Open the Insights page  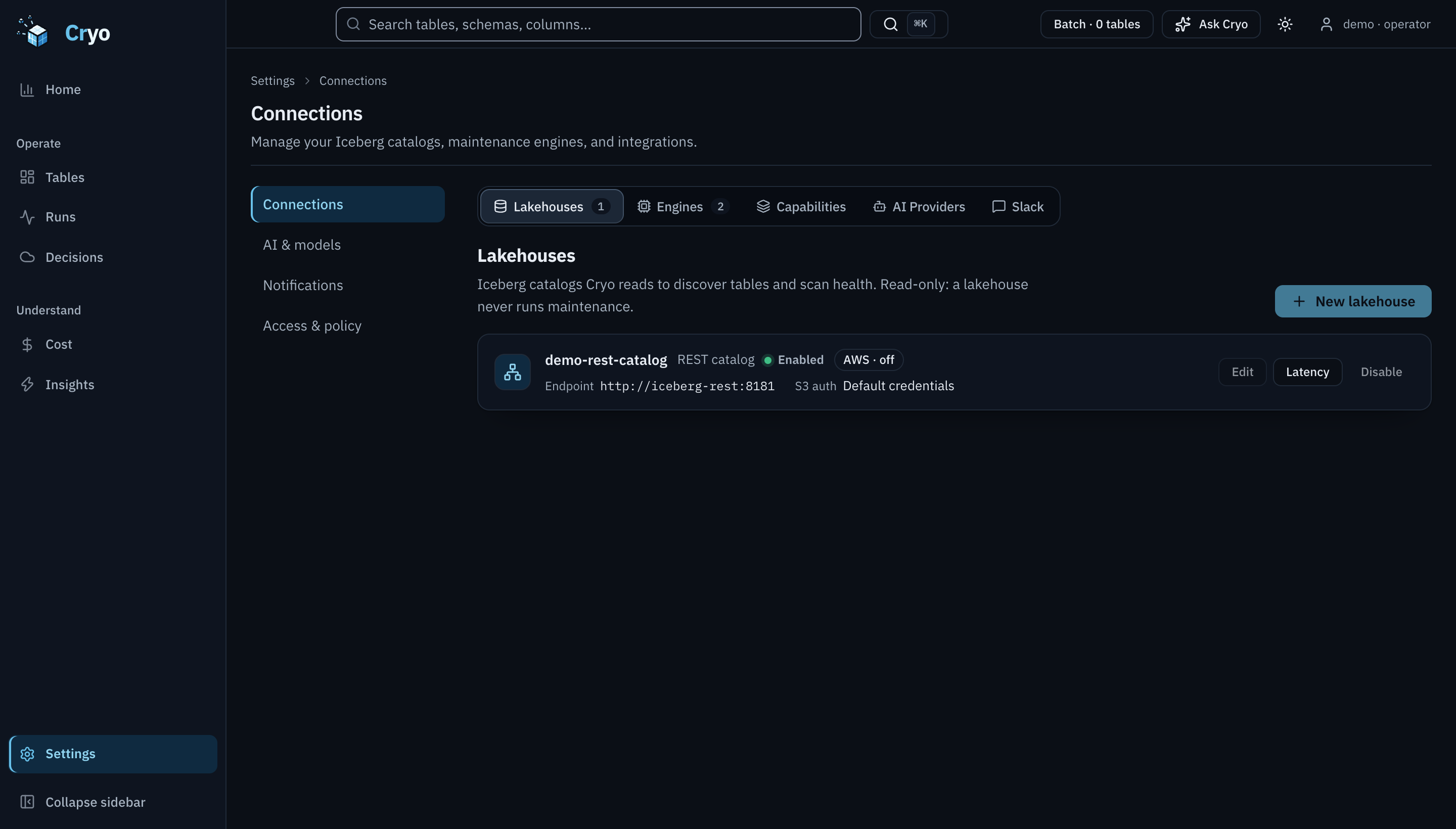click(x=113, y=384)
